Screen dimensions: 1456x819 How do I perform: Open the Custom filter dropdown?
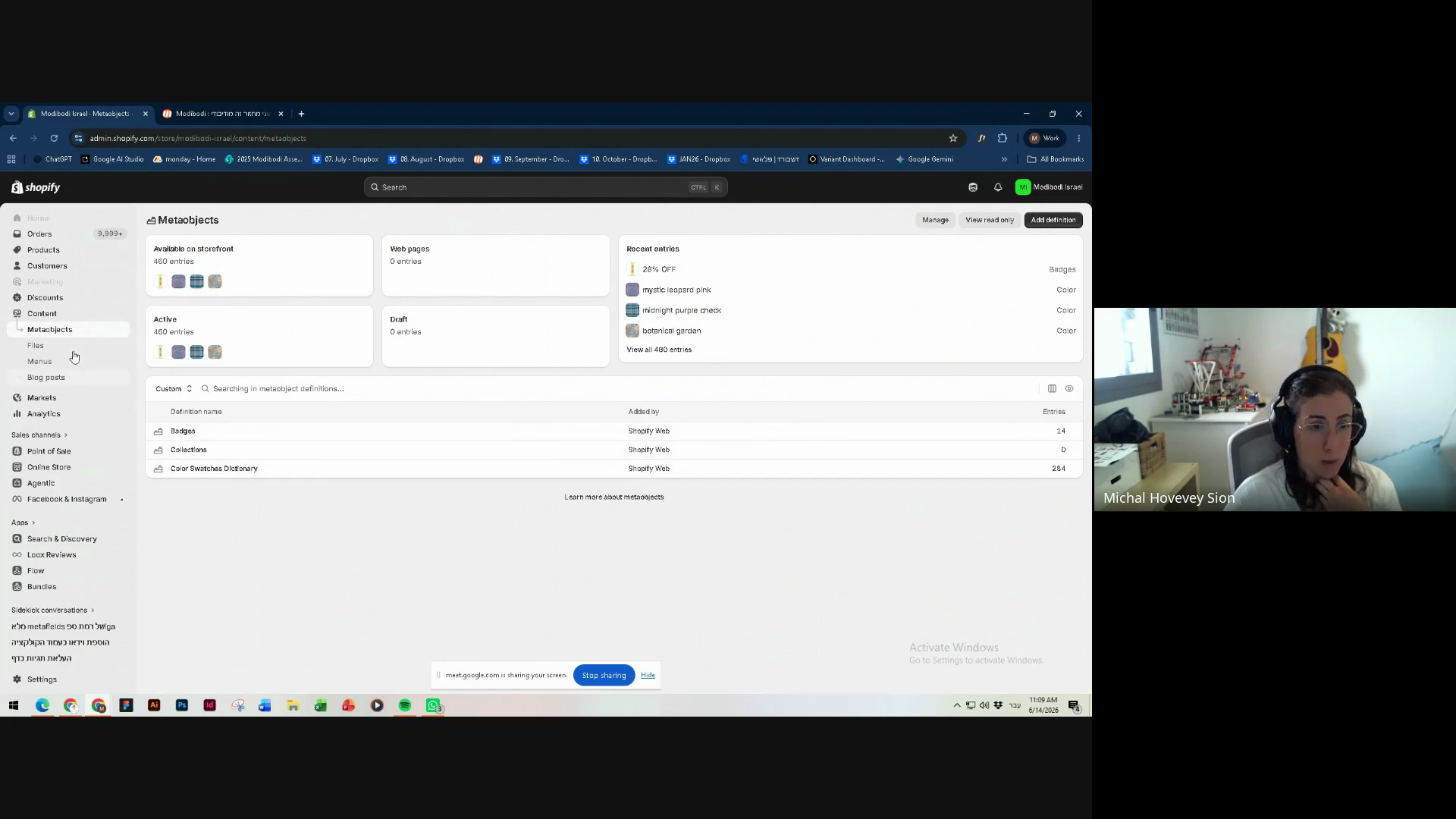click(x=174, y=389)
